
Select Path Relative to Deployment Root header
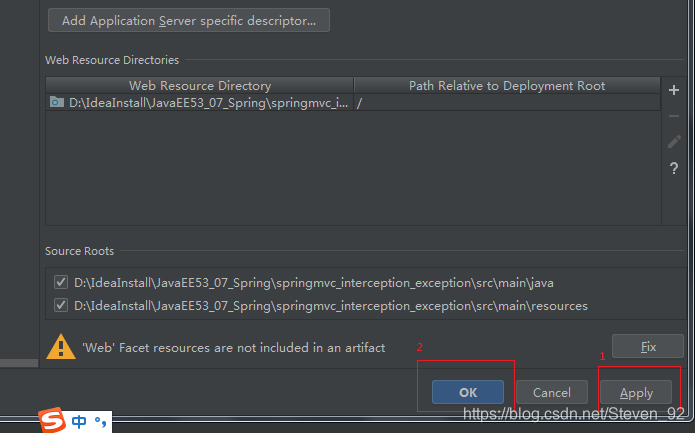[507, 86]
